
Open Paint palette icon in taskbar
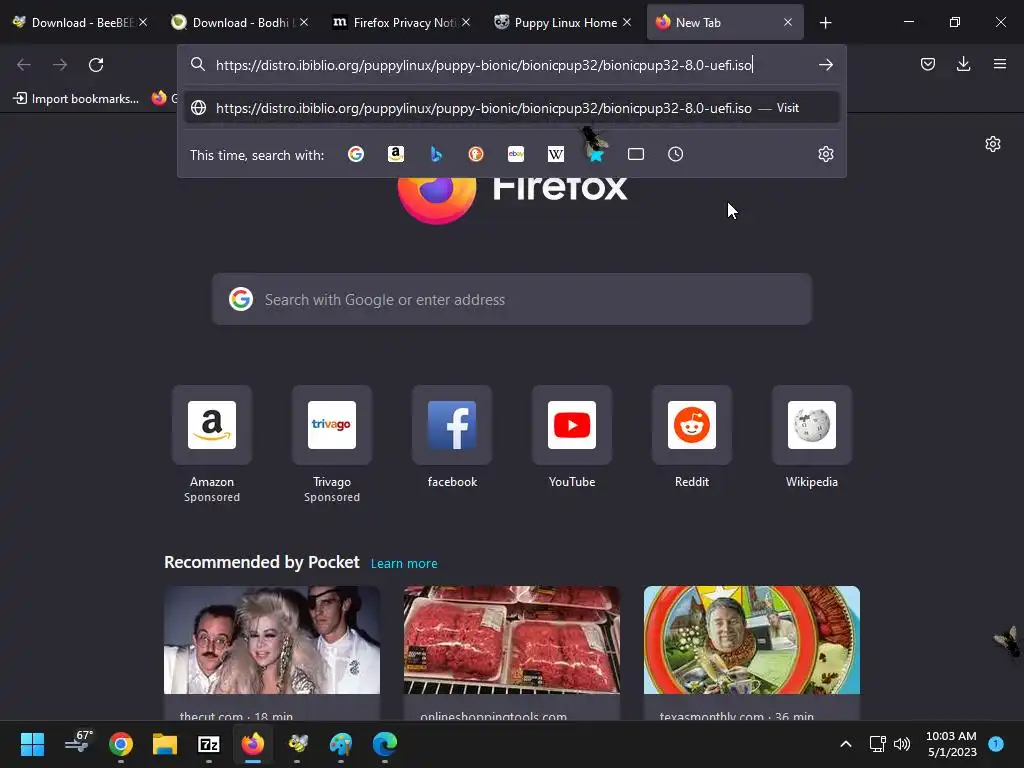341,744
